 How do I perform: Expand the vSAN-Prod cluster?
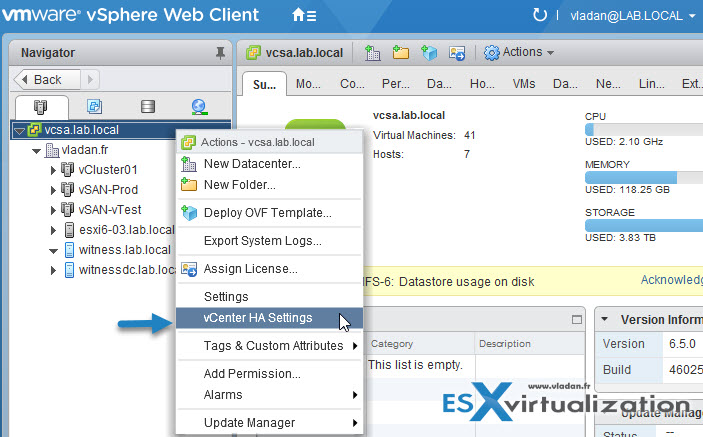[53, 190]
